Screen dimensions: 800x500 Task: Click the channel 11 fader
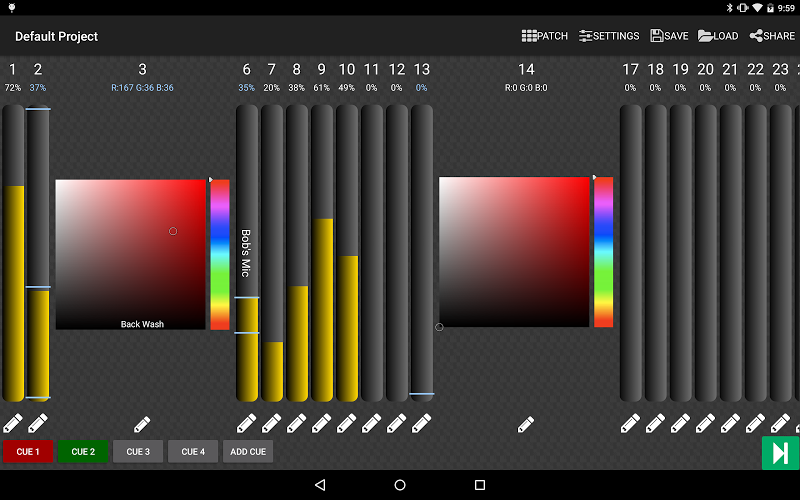(372, 253)
